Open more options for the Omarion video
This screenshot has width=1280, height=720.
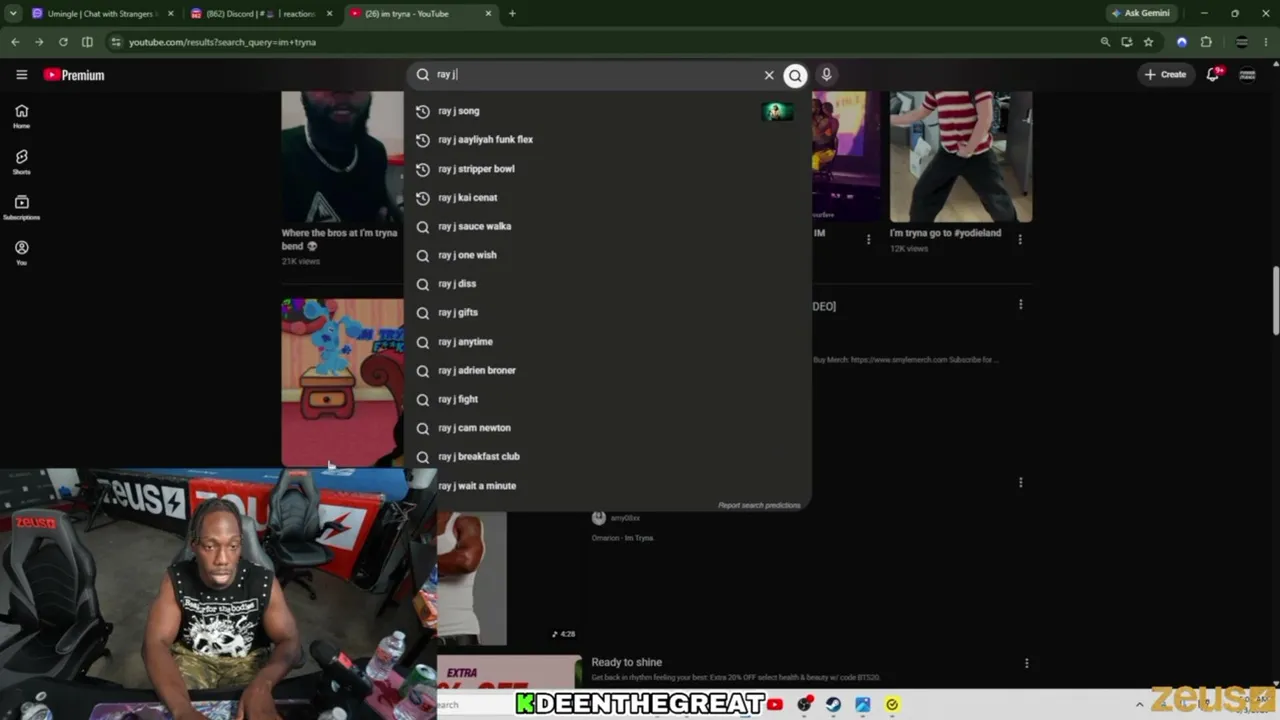point(1020,483)
